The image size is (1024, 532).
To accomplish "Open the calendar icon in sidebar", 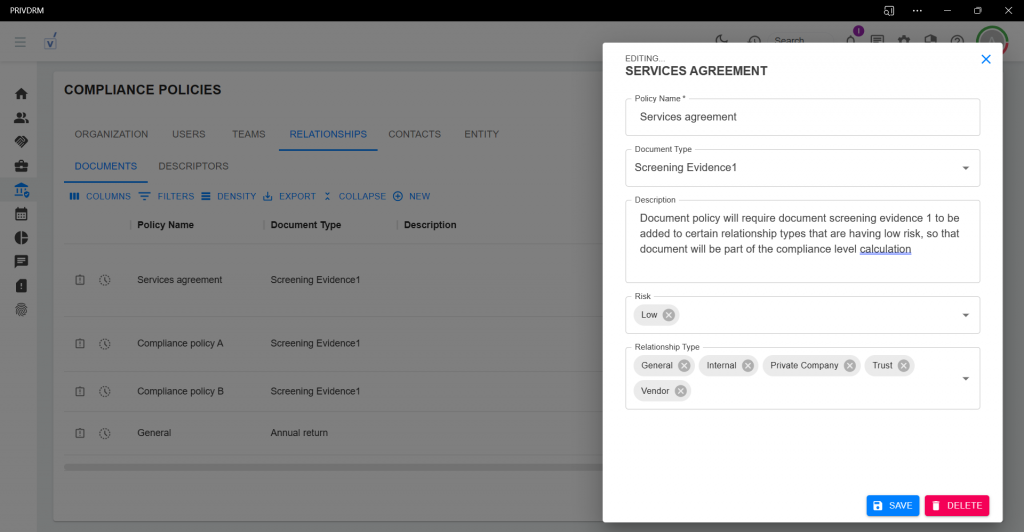I will pos(21,214).
